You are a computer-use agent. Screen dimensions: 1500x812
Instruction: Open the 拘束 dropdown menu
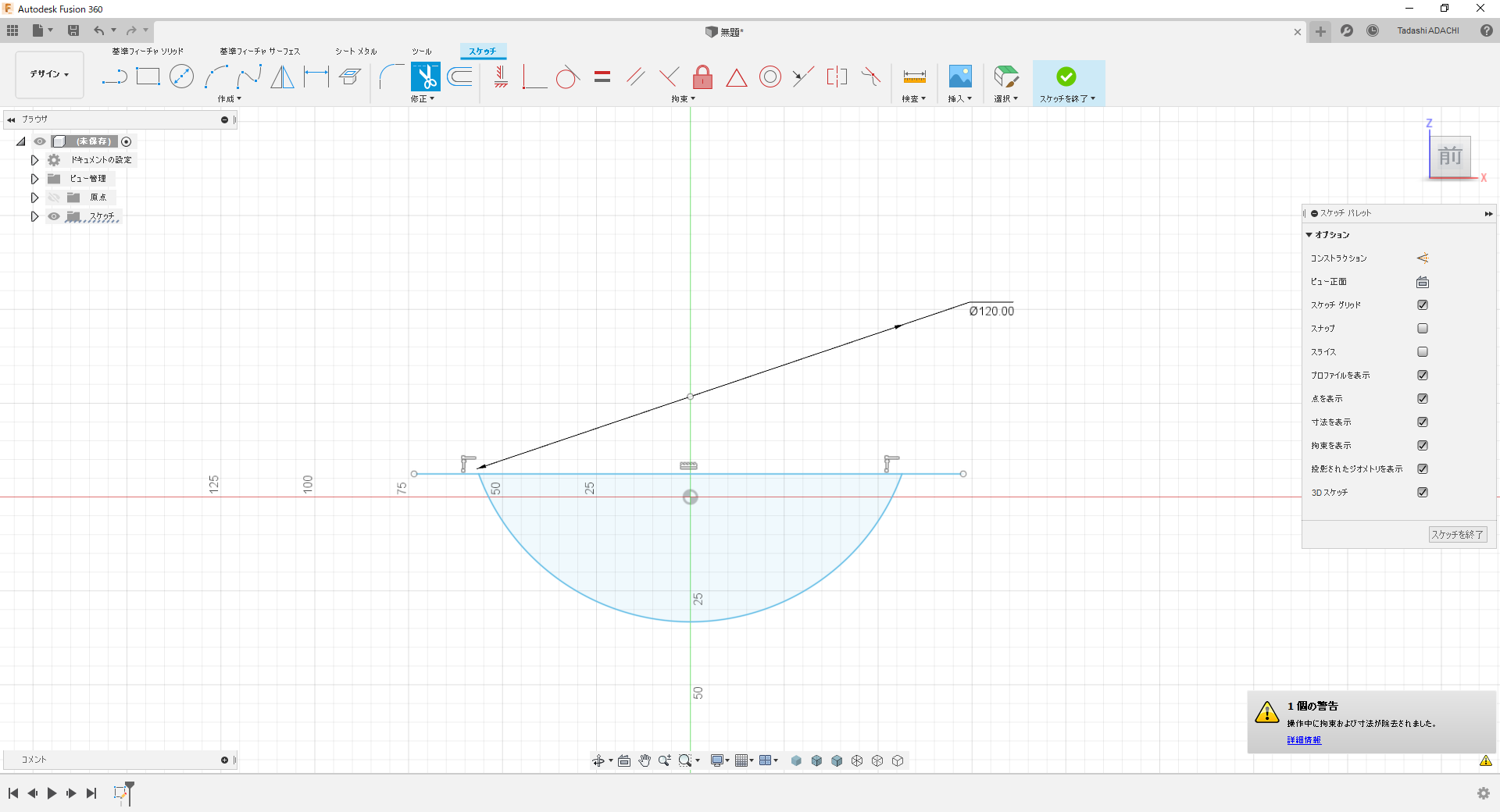point(684,99)
